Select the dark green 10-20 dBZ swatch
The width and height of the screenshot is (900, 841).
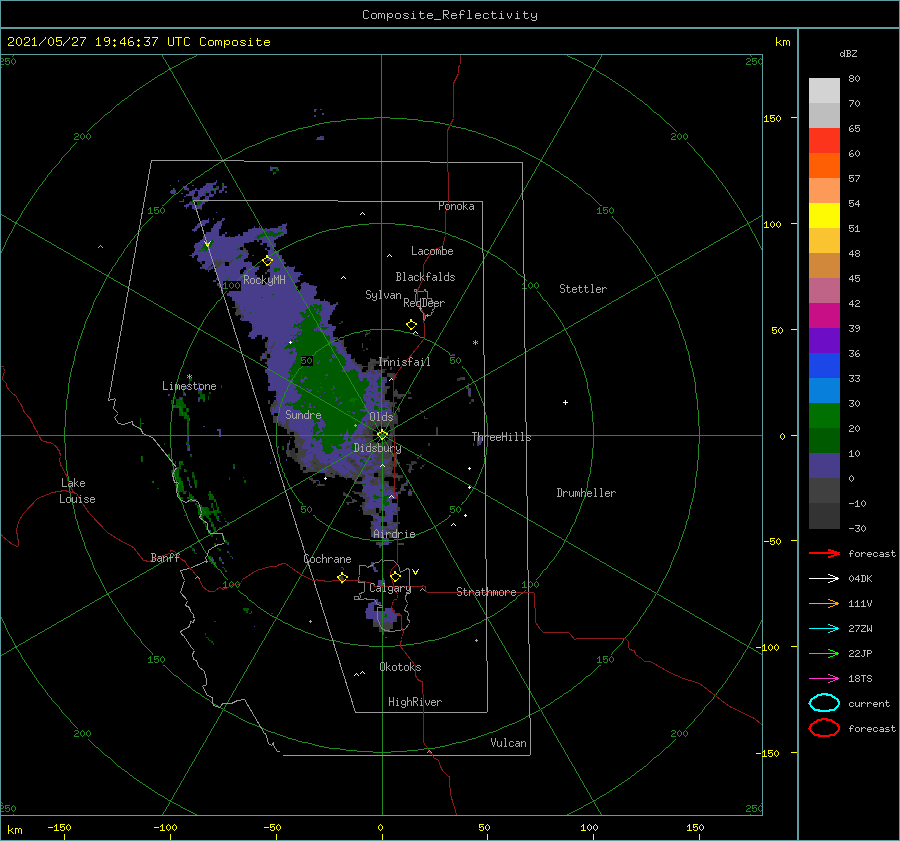point(824,441)
